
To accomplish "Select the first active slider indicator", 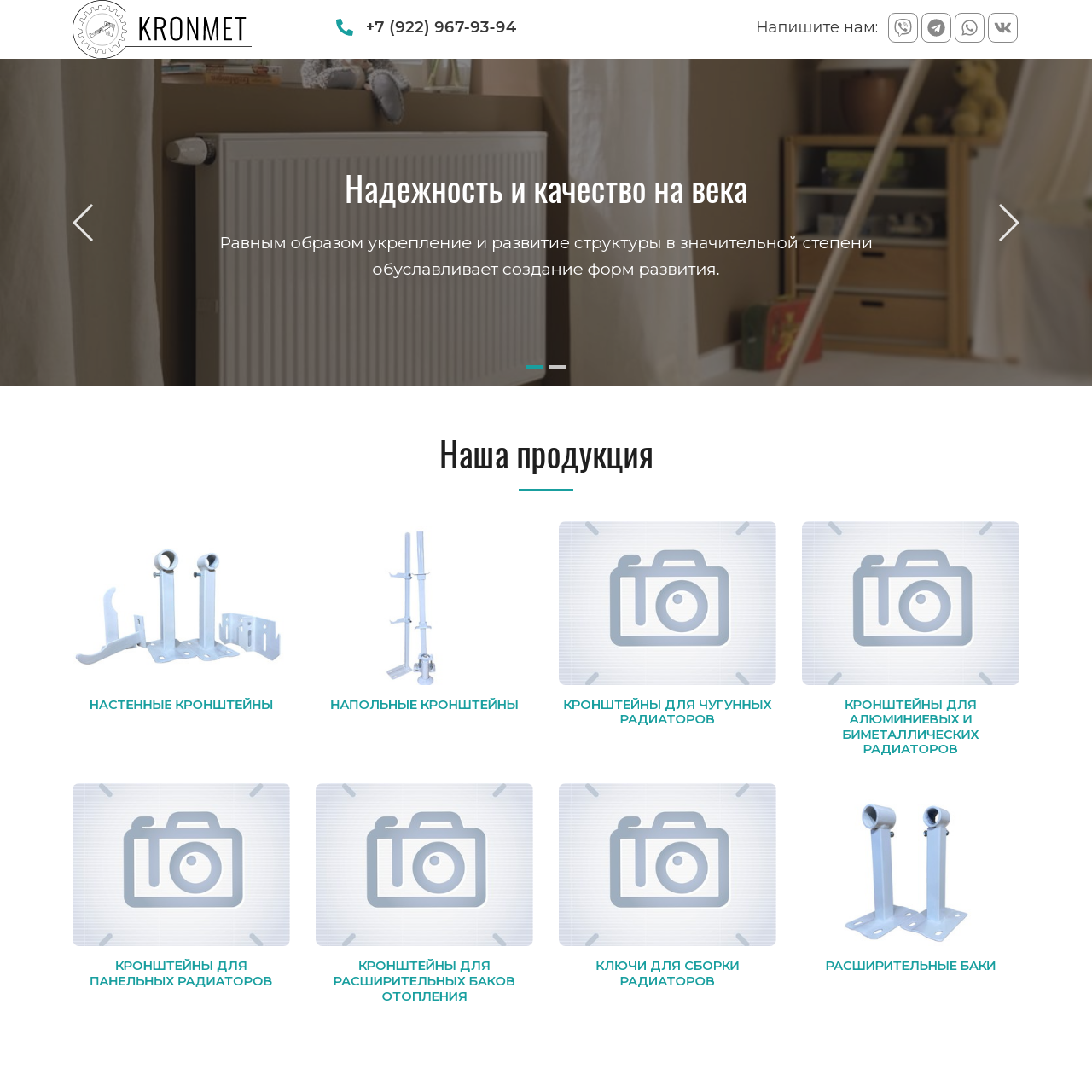I will tap(534, 366).
